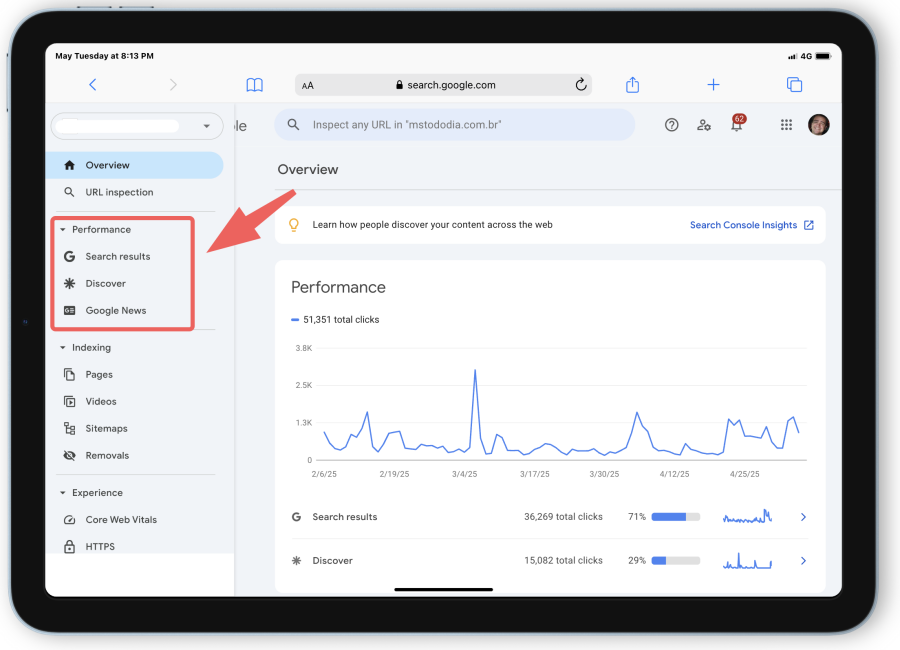900x650 pixels.
Task: Tap the battery indicator in the status bar
Action: pyautogui.click(x=823, y=56)
